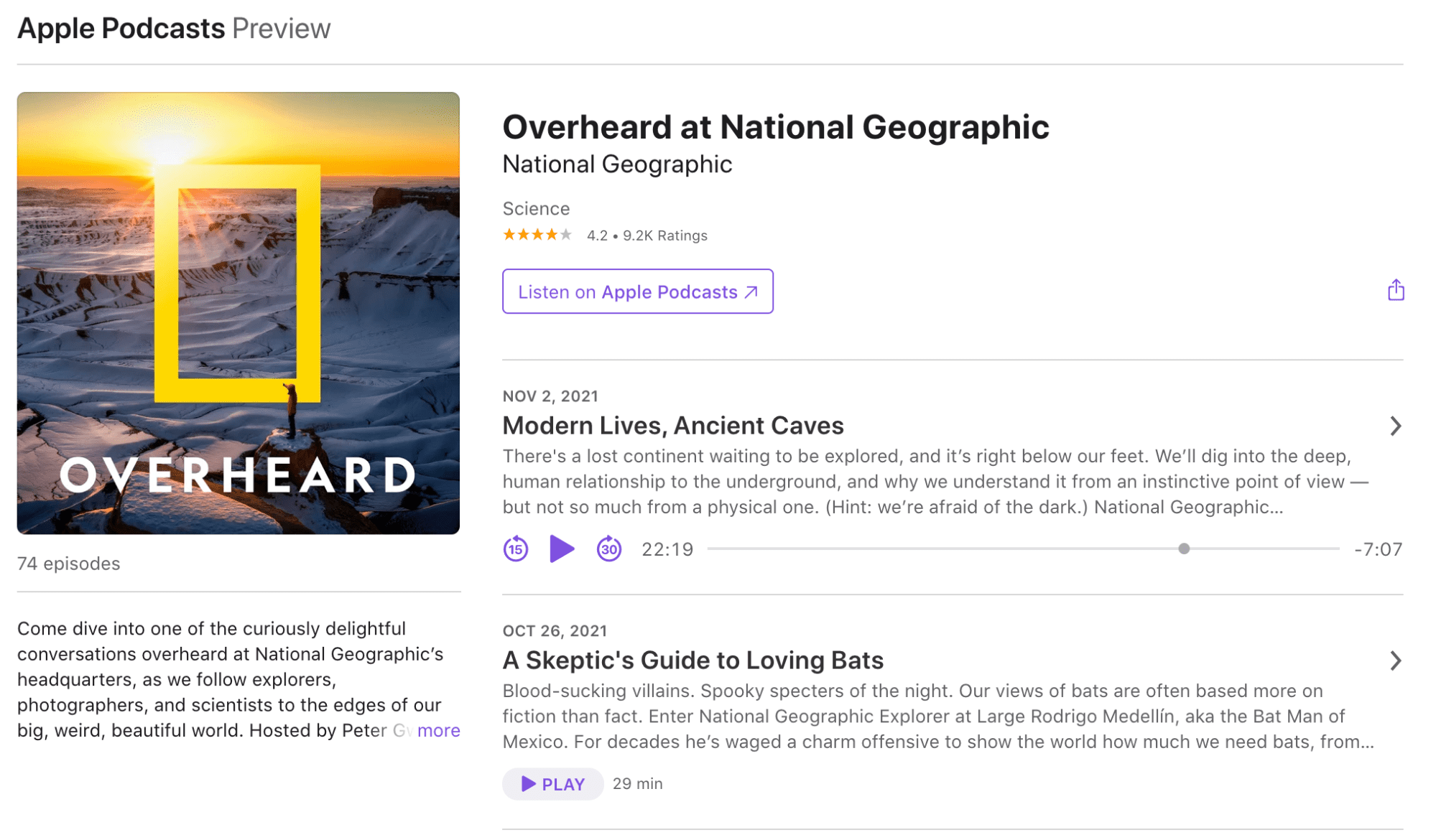The height and width of the screenshot is (840, 1436).
Task: Click the elapsed time 22:19
Action: pyautogui.click(x=667, y=549)
